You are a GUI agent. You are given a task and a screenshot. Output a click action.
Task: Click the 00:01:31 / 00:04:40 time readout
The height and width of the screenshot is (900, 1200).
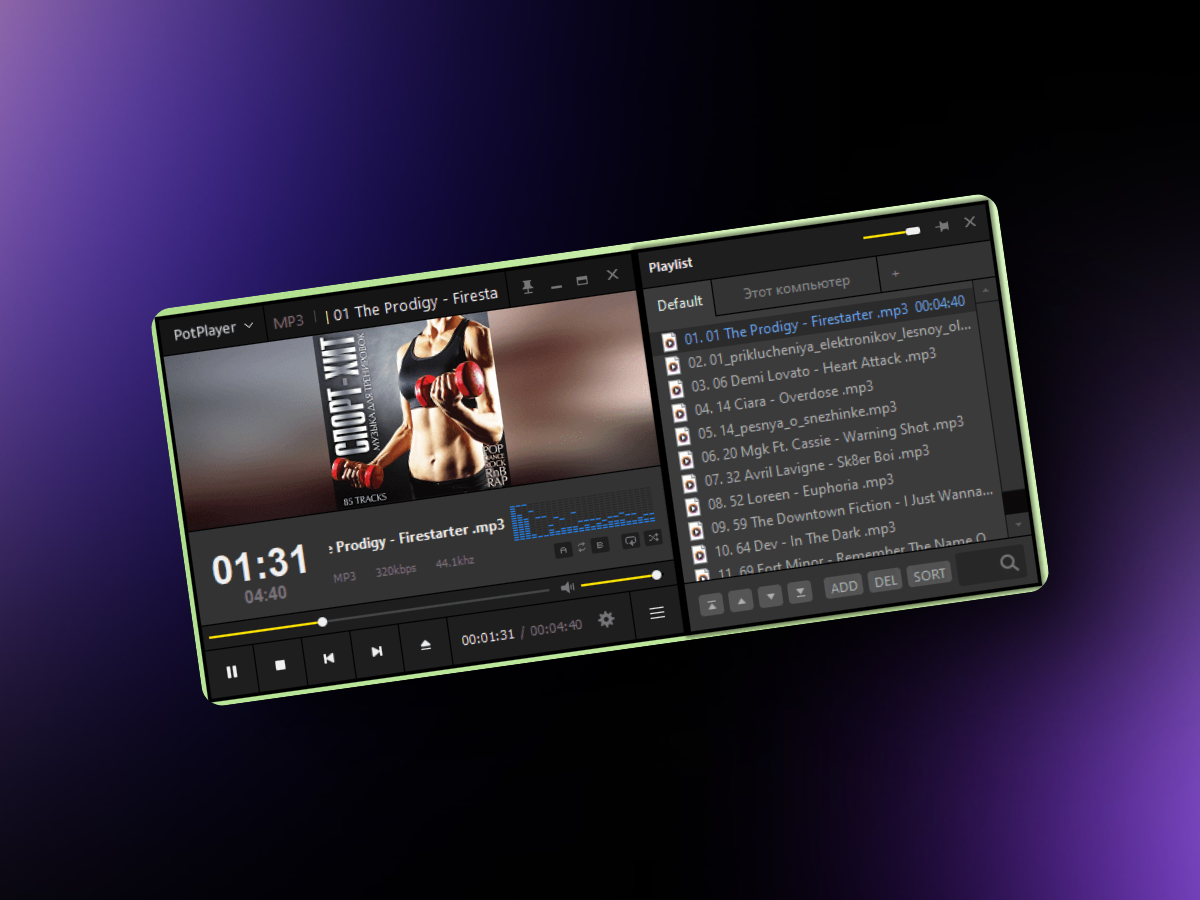tap(522, 631)
